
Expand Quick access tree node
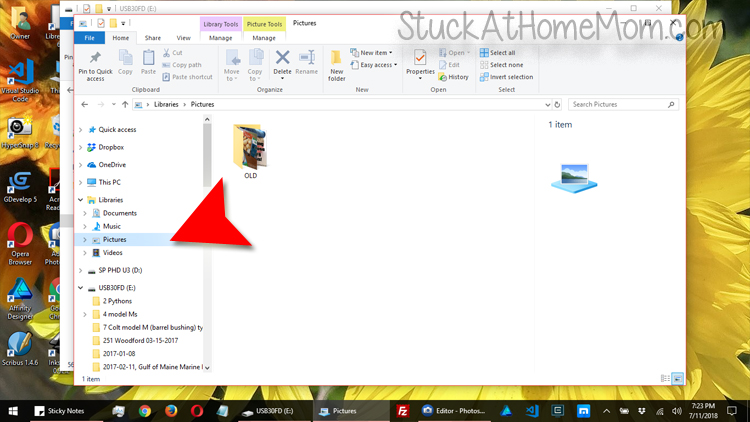(x=80, y=130)
